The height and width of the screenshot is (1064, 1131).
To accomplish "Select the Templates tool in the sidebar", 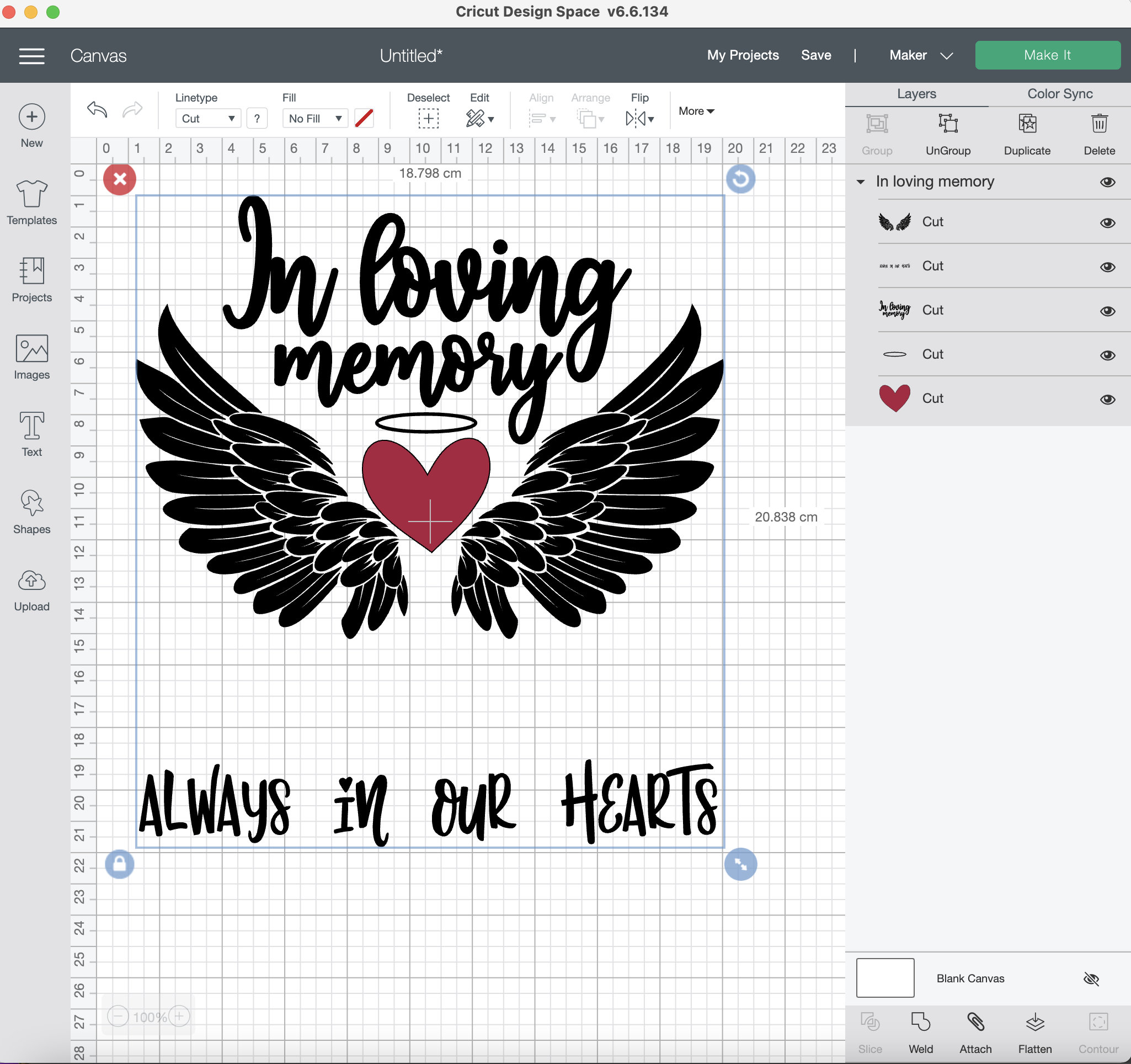I will tap(31, 202).
